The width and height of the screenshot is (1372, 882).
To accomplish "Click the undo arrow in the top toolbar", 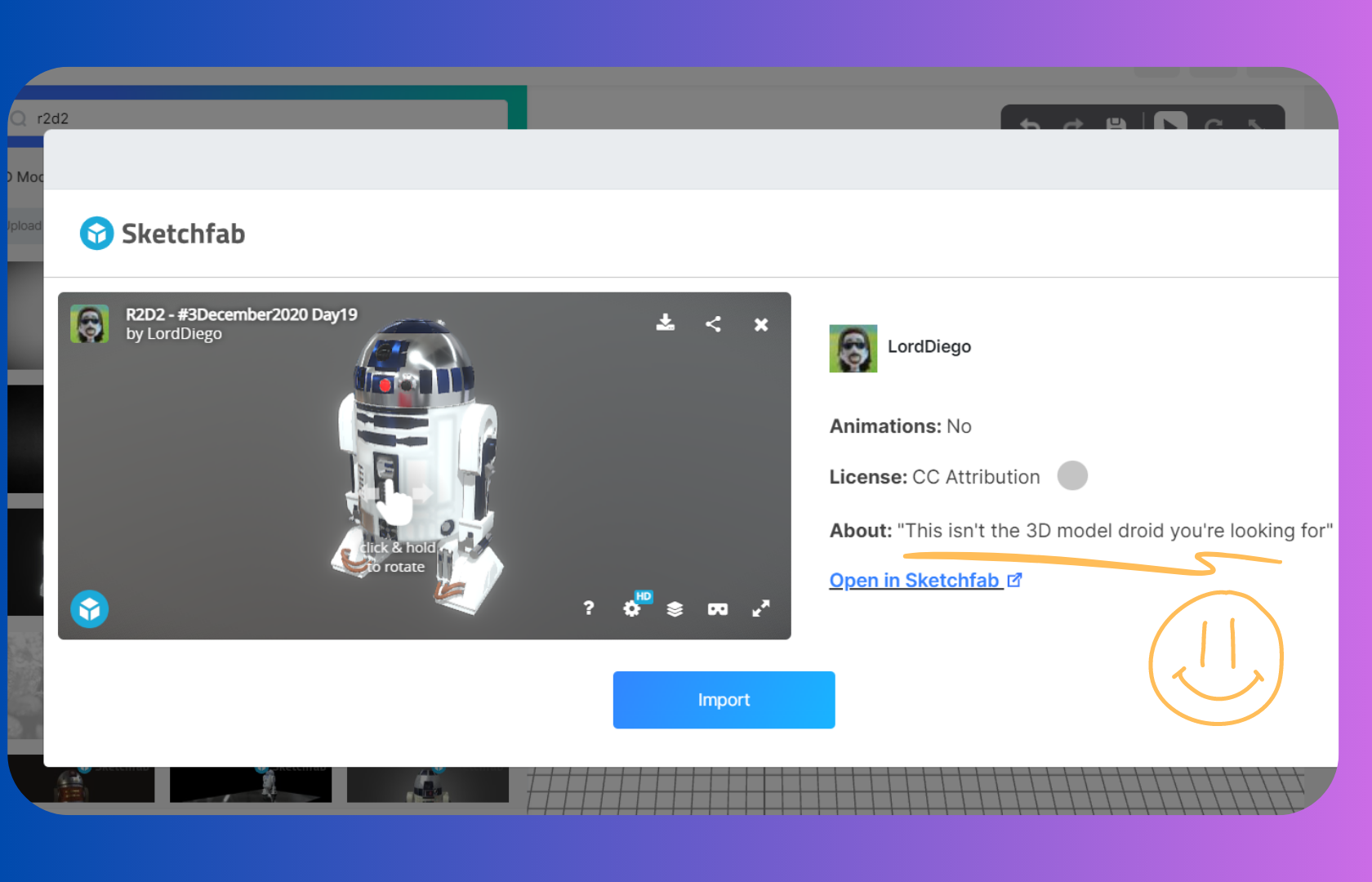I will point(1030,125).
